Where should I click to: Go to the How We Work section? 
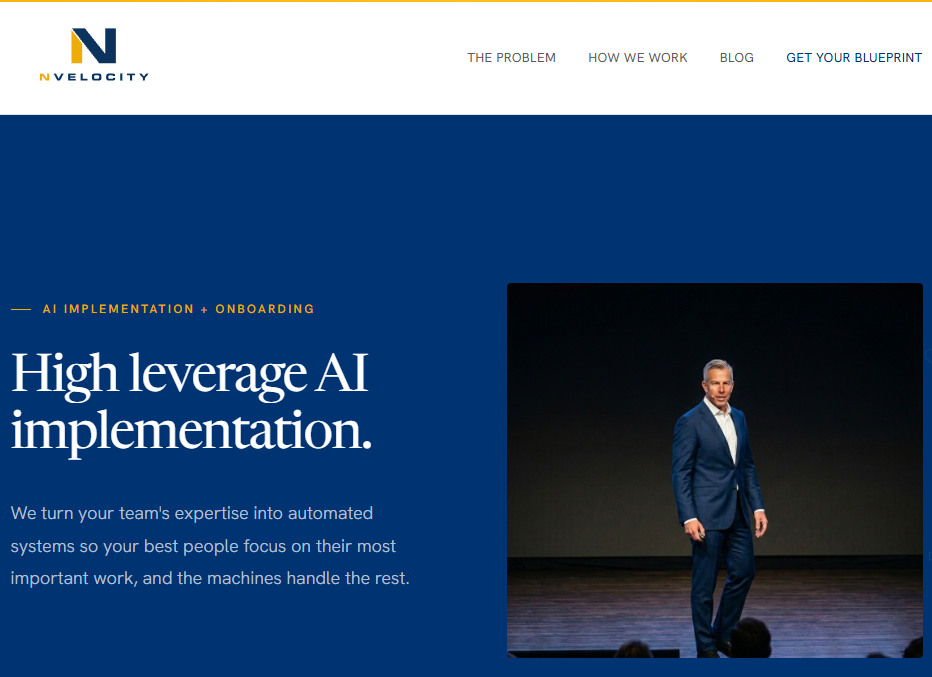point(637,58)
